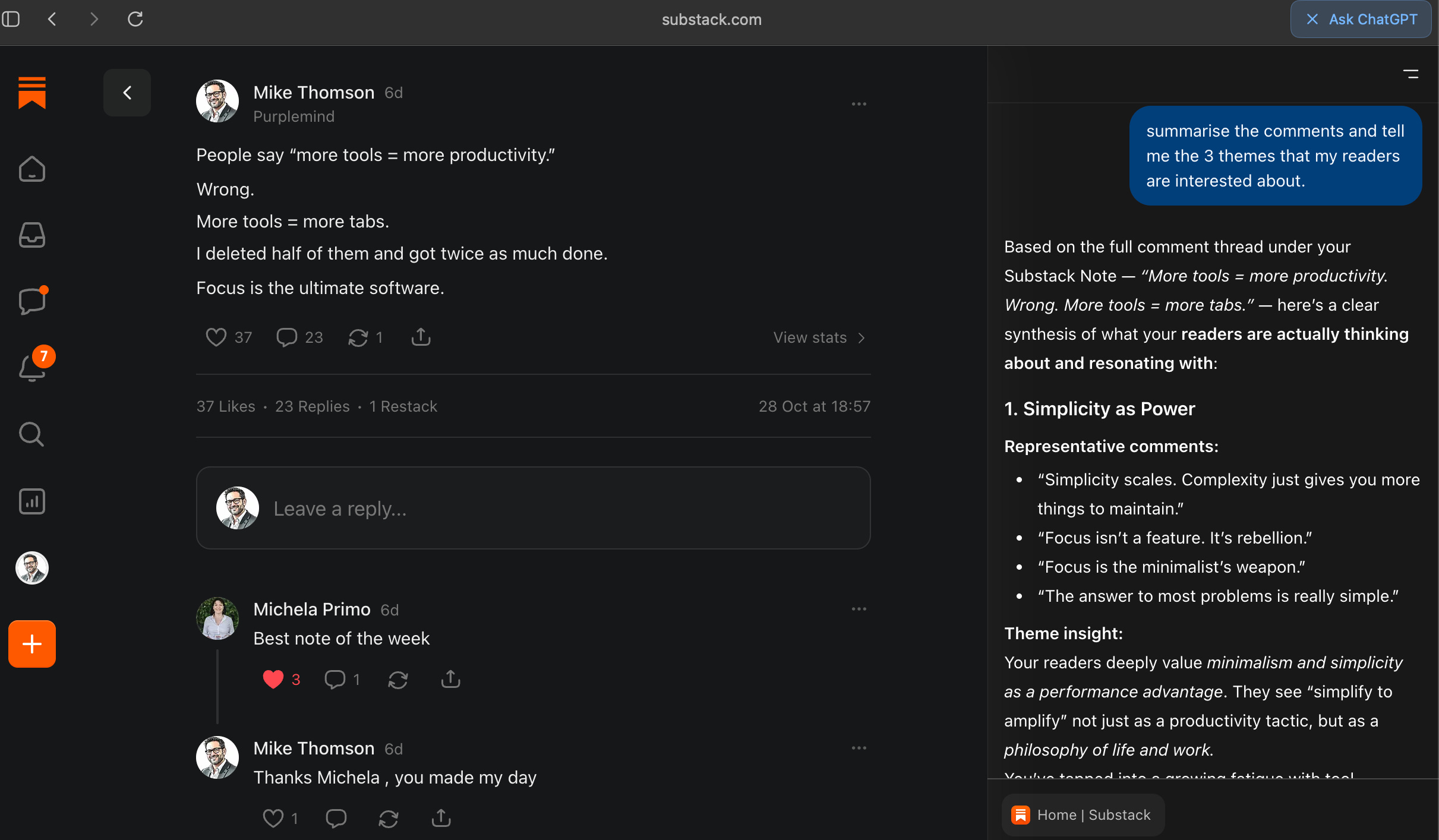Image resolution: width=1439 pixels, height=840 pixels.
Task: Open the Dashboard stats chart icon
Action: 32,501
